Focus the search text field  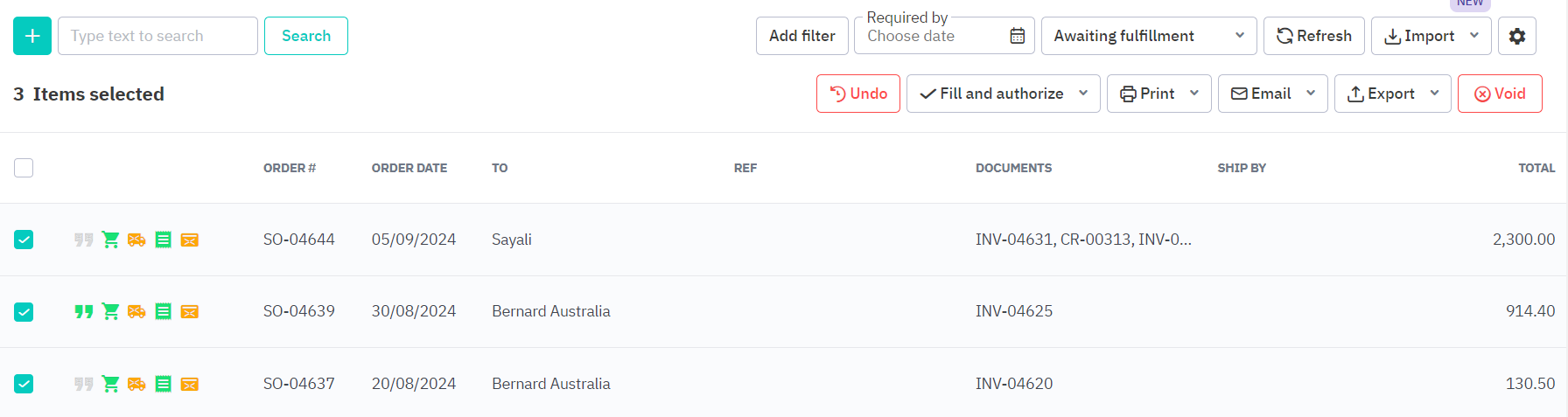157,36
